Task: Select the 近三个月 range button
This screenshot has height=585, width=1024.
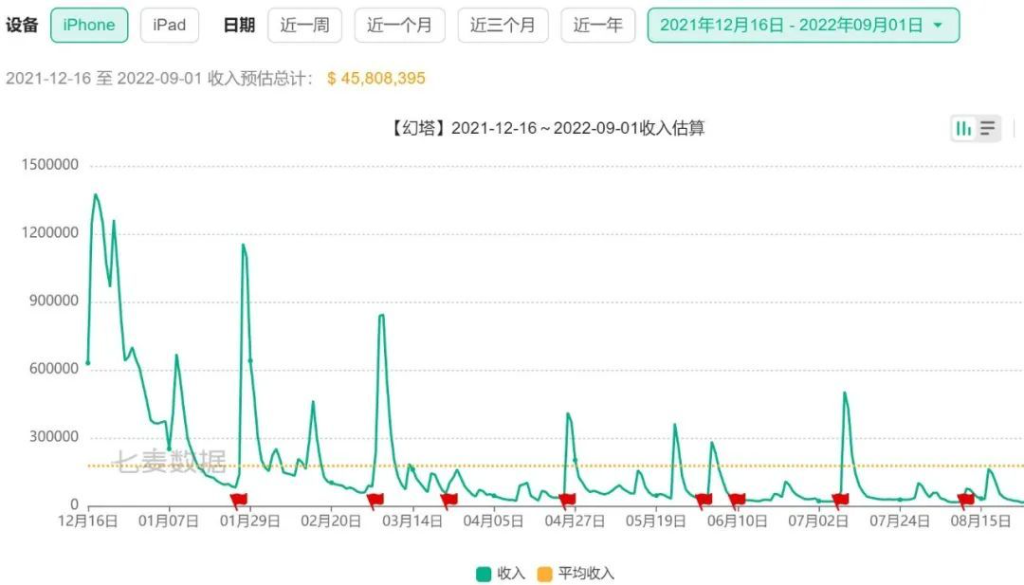Action: (503, 25)
